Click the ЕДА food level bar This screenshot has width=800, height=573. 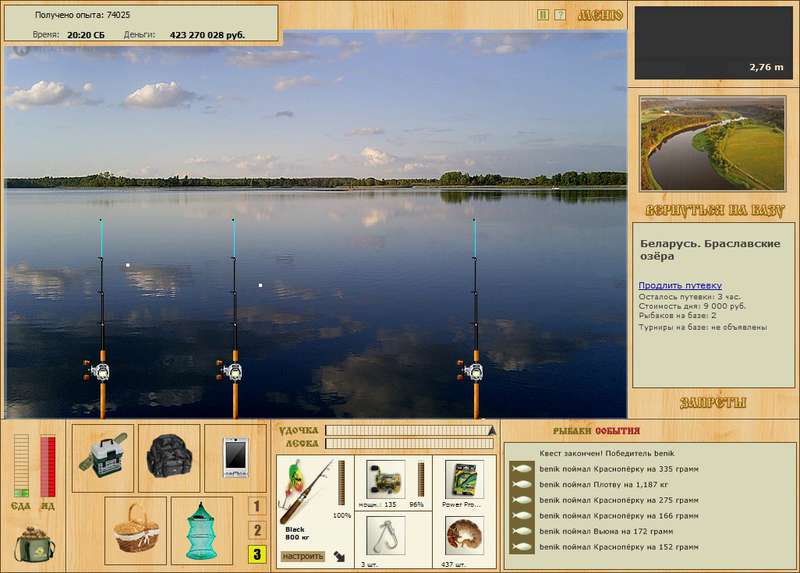(x=21, y=465)
